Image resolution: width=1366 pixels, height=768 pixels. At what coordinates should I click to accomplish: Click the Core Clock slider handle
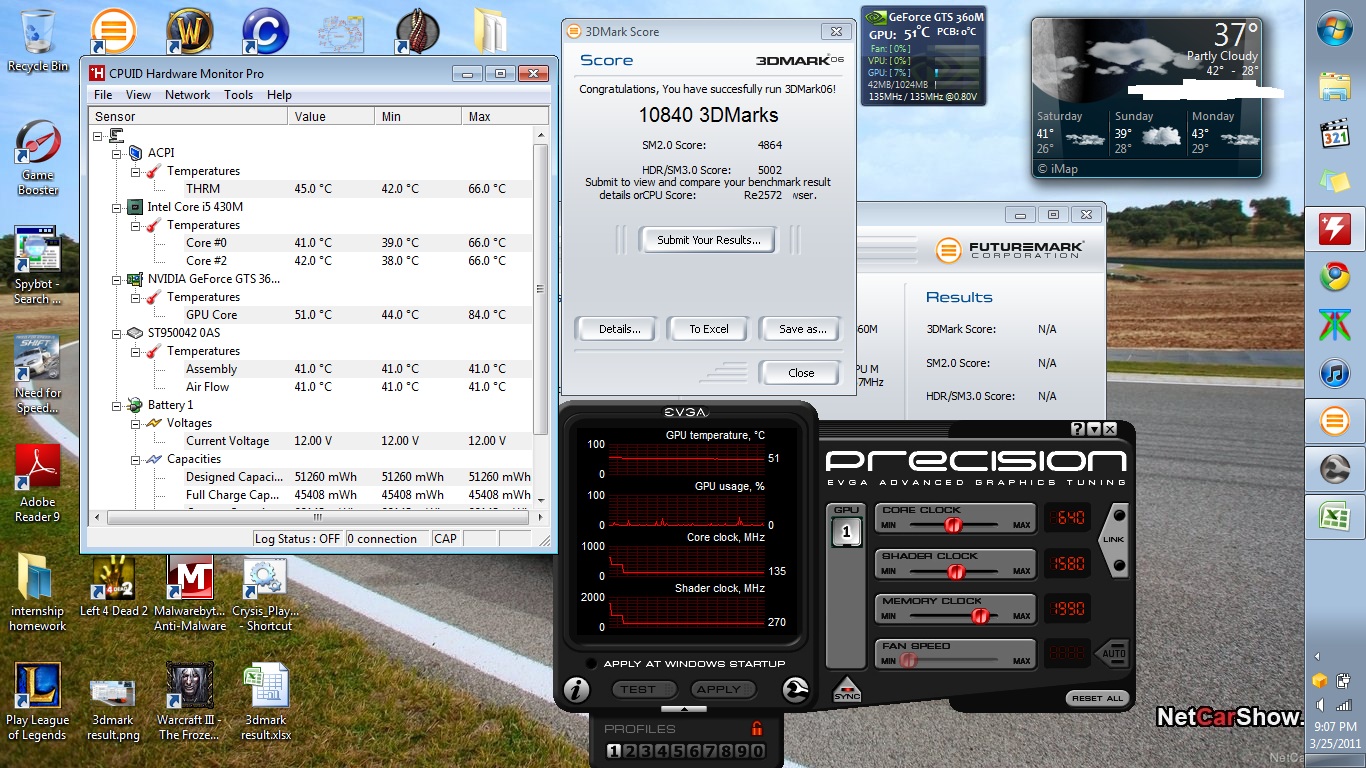pyautogui.click(x=953, y=525)
